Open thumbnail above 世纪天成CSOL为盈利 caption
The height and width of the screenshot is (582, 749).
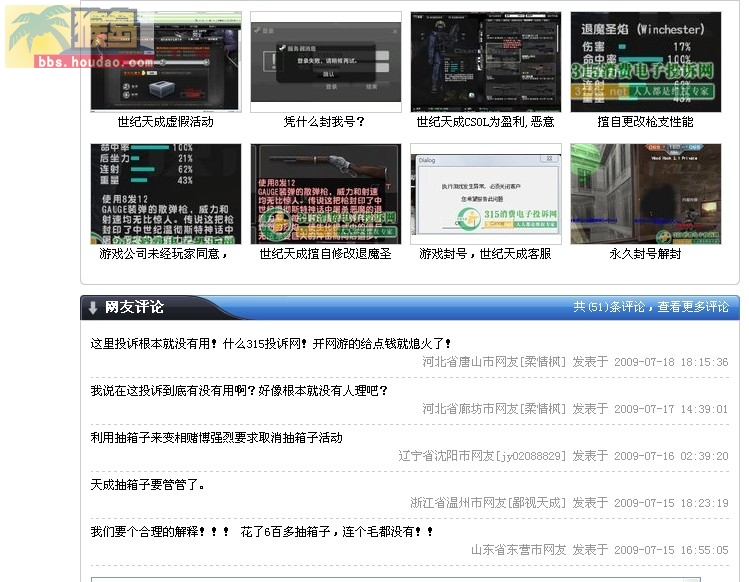[x=486, y=62]
